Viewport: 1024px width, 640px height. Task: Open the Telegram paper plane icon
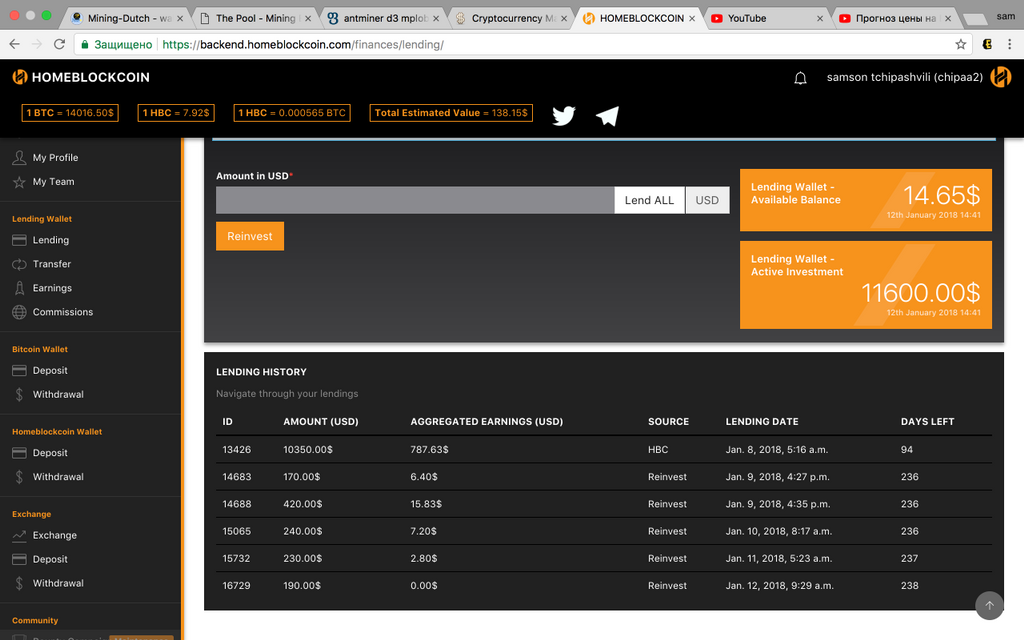[x=607, y=115]
